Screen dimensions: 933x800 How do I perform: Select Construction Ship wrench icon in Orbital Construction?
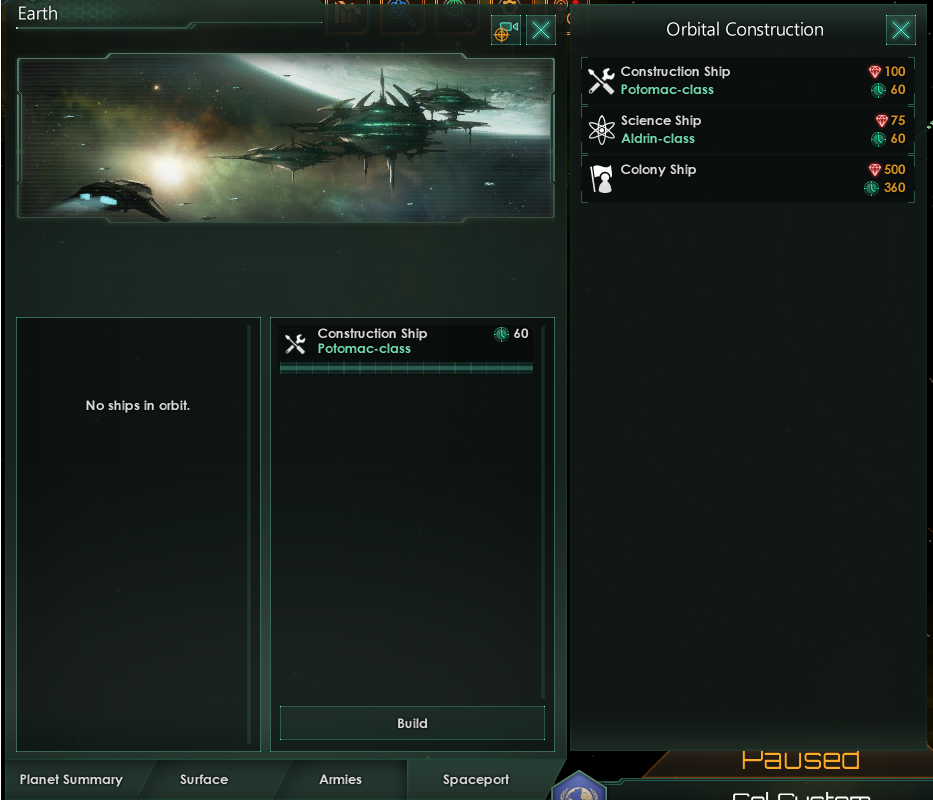[601, 81]
